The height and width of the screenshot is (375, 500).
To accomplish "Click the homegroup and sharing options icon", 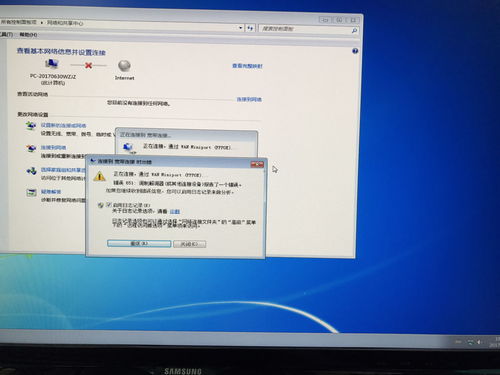I will pos(32,171).
